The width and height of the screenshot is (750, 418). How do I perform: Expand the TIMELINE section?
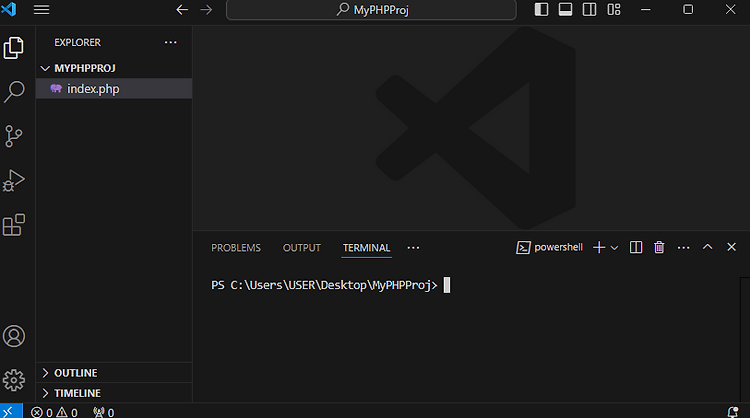click(x=114, y=393)
